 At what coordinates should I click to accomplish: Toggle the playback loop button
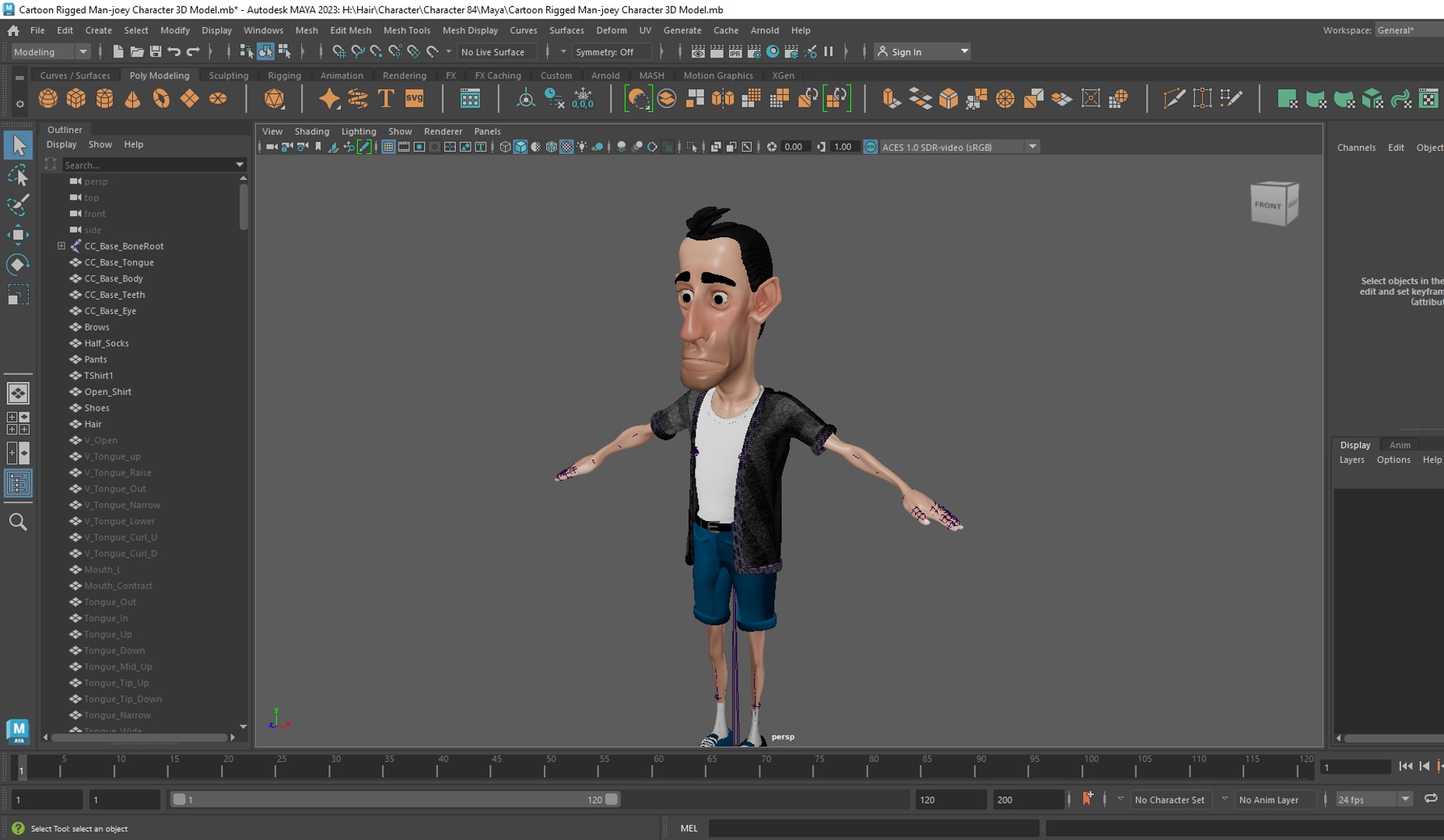tap(1430, 799)
